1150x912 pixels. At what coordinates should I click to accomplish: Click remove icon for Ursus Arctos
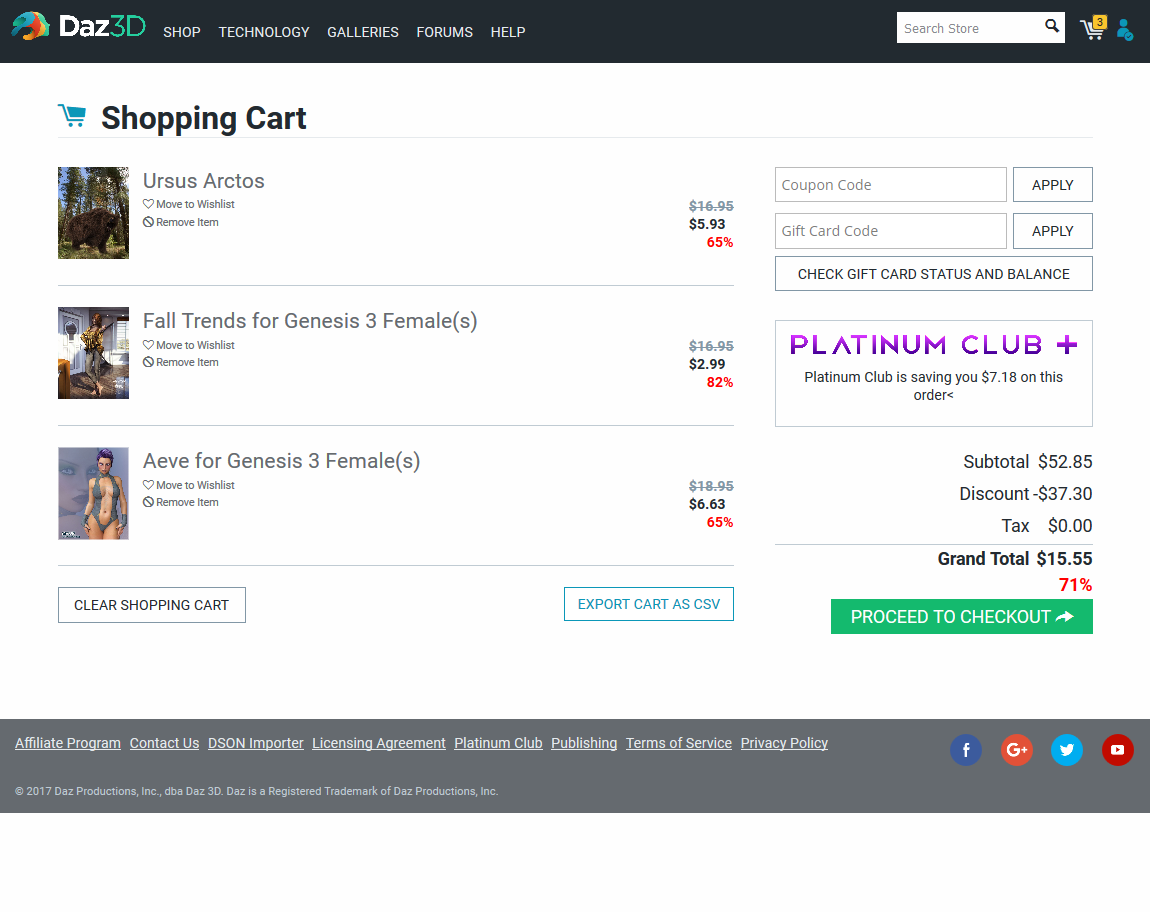point(148,222)
